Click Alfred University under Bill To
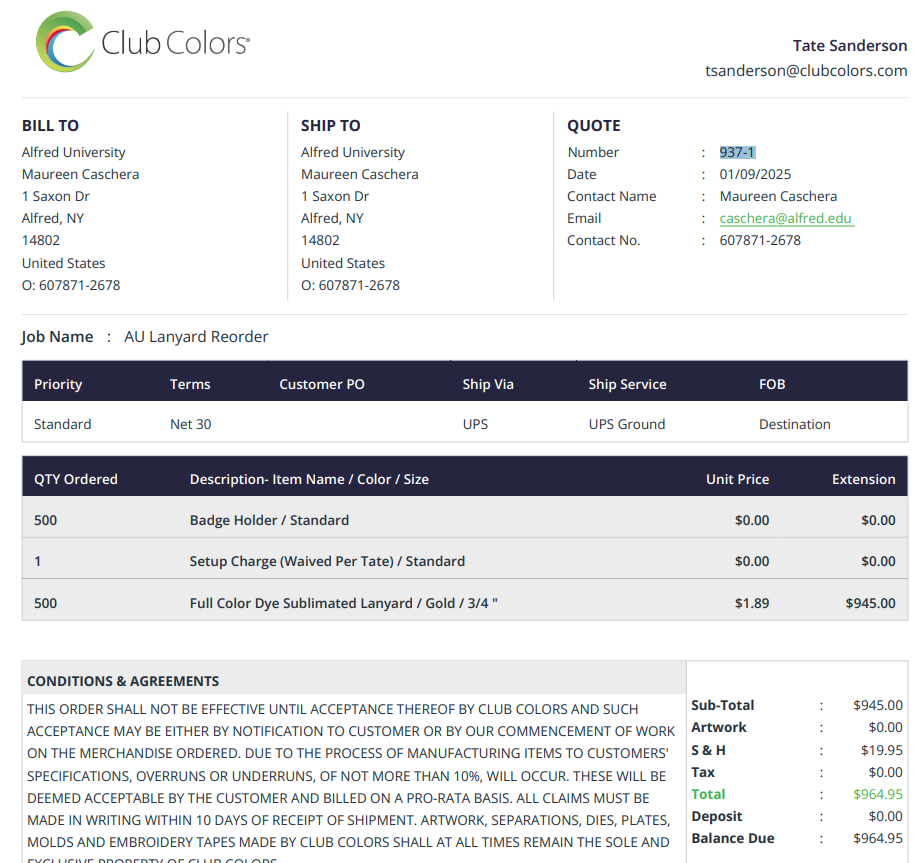Screen dimensions: 914x863 click(73, 152)
